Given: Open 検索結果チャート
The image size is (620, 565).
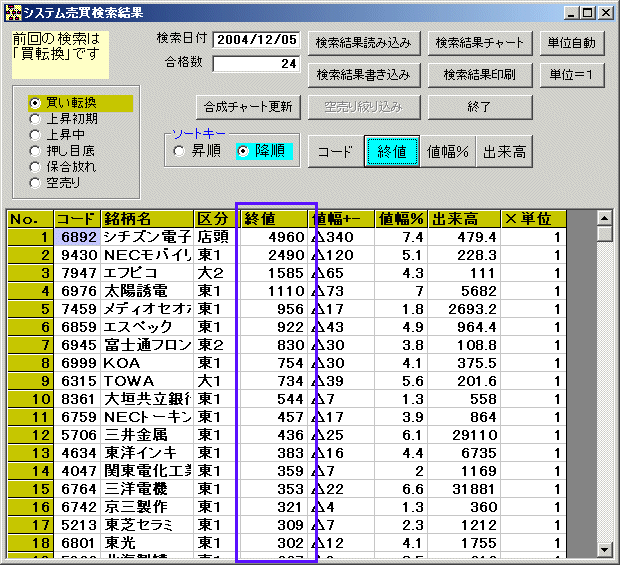Looking at the screenshot, I should click(x=480, y=43).
